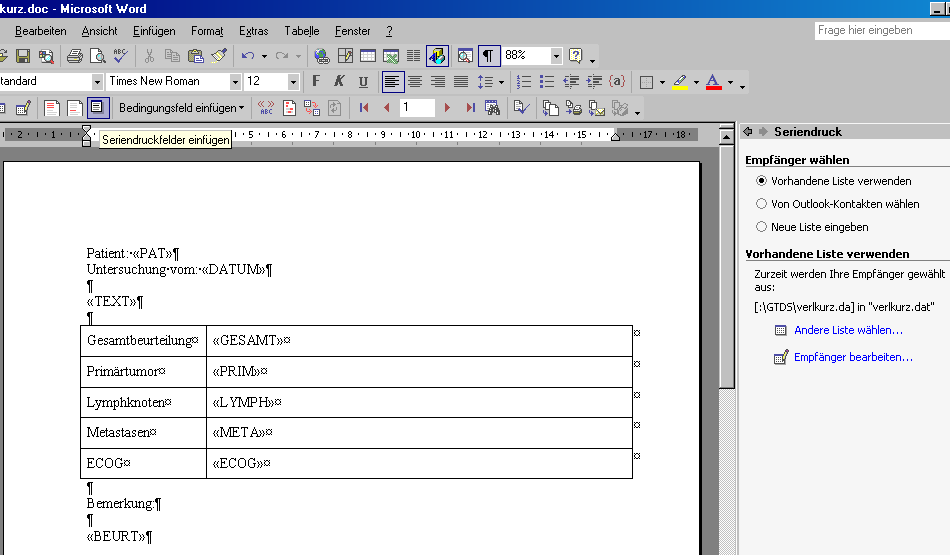The height and width of the screenshot is (555, 950).
Task: Open the Einfügen menu
Action: click(x=154, y=31)
